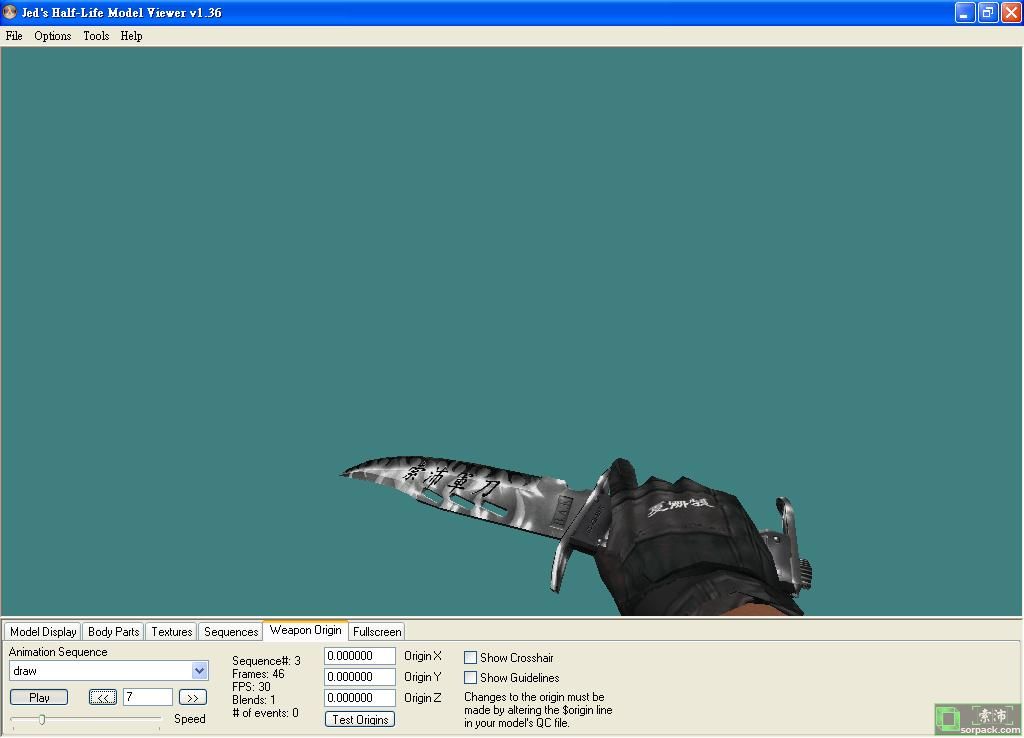The height and width of the screenshot is (738, 1024).
Task: Click the Origin X input field
Action: coord(359,656)
